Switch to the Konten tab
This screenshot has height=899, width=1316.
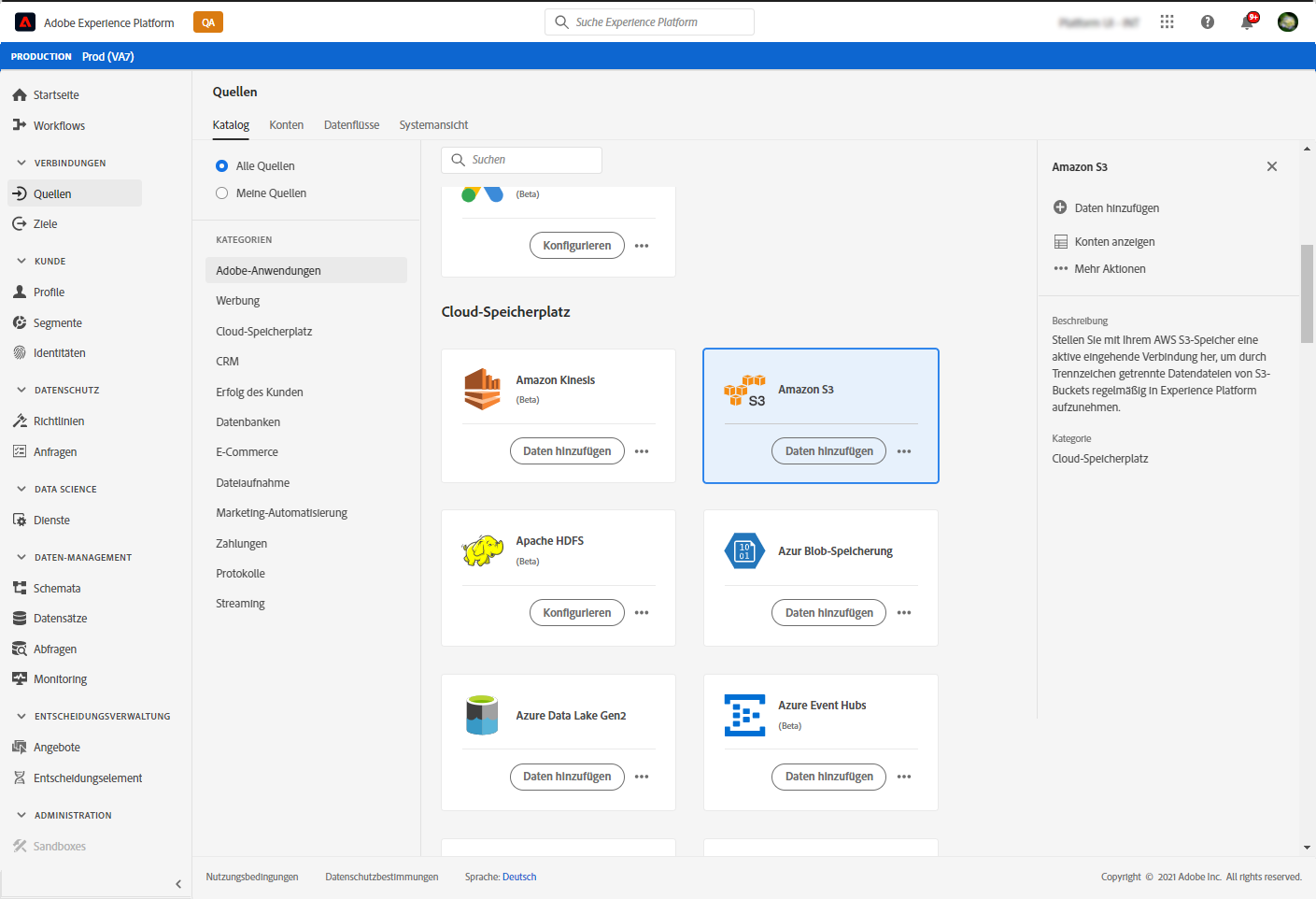point(287,125)
